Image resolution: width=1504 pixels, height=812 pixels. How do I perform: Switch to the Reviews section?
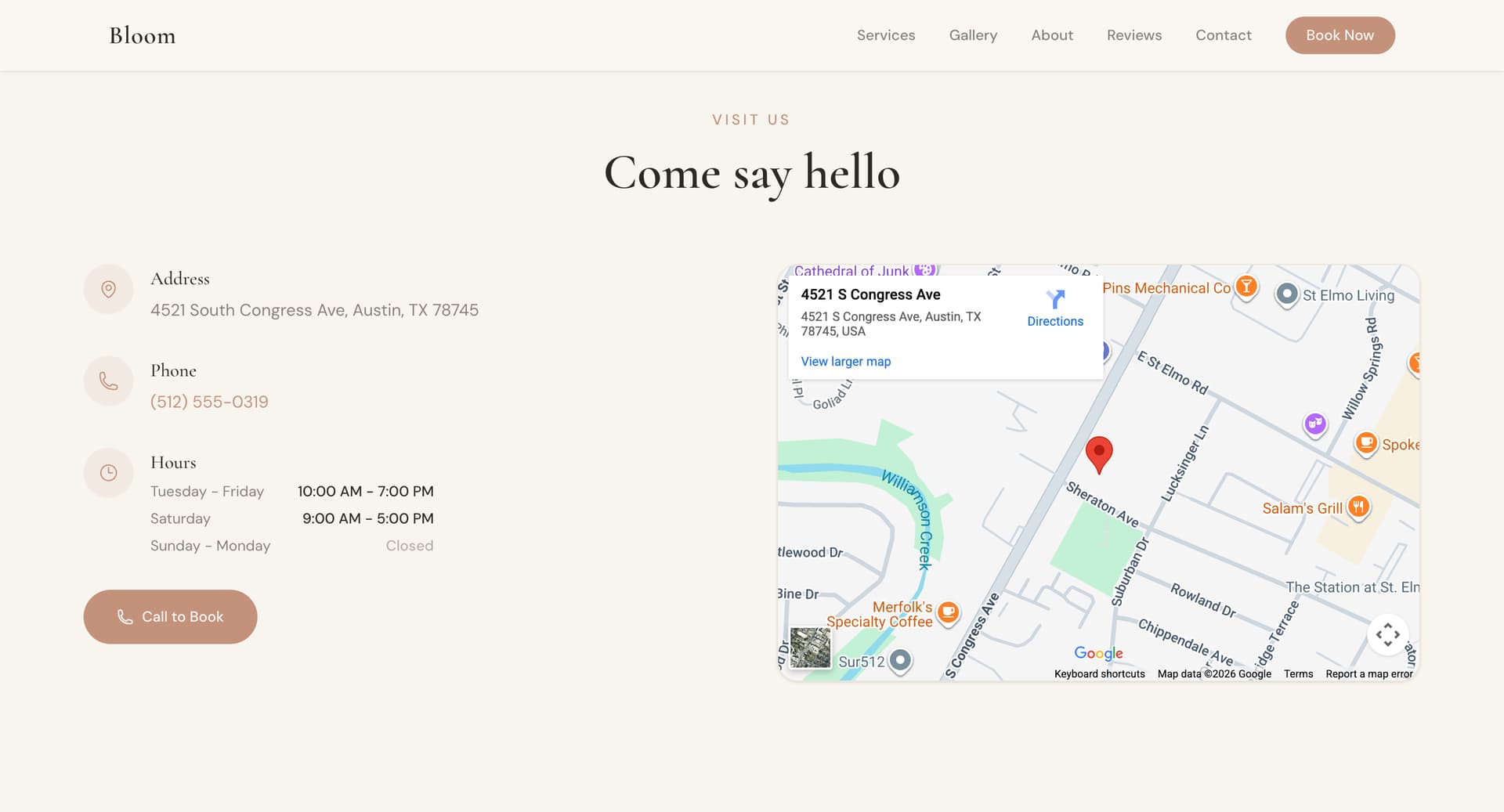tap(1133, 34)
